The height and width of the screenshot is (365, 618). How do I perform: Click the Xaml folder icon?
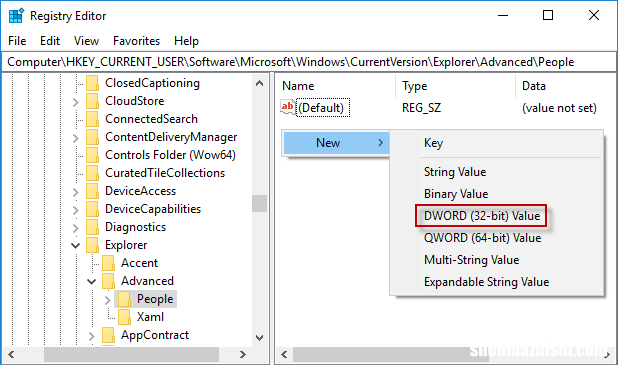[x=124, y=317]
